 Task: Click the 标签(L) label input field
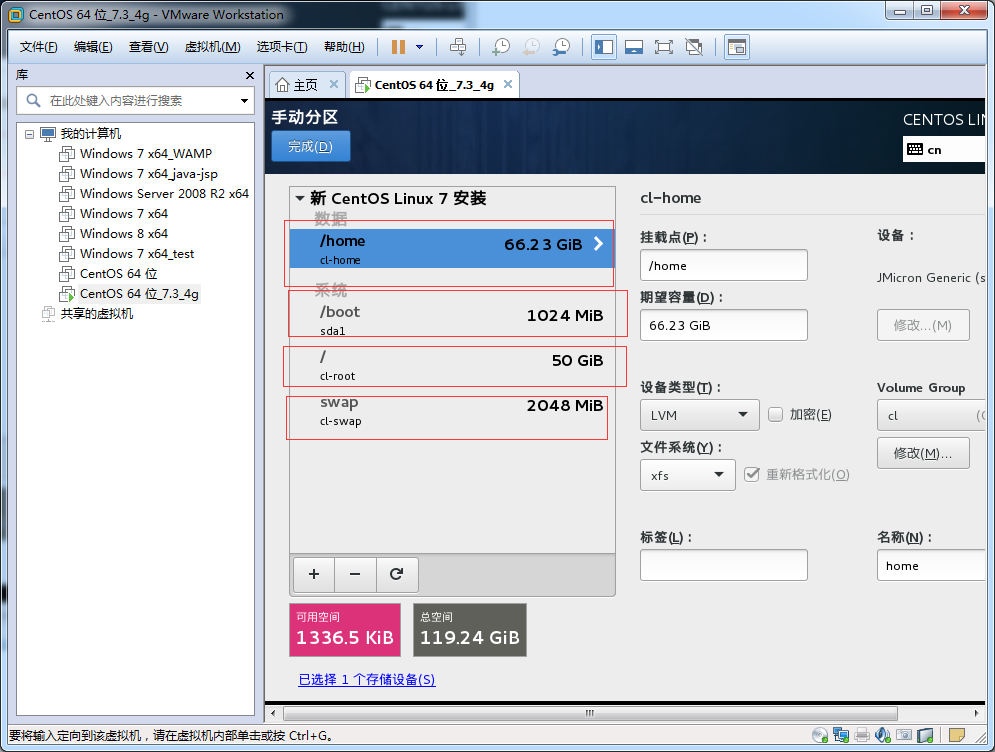click(x=723, y=565)
